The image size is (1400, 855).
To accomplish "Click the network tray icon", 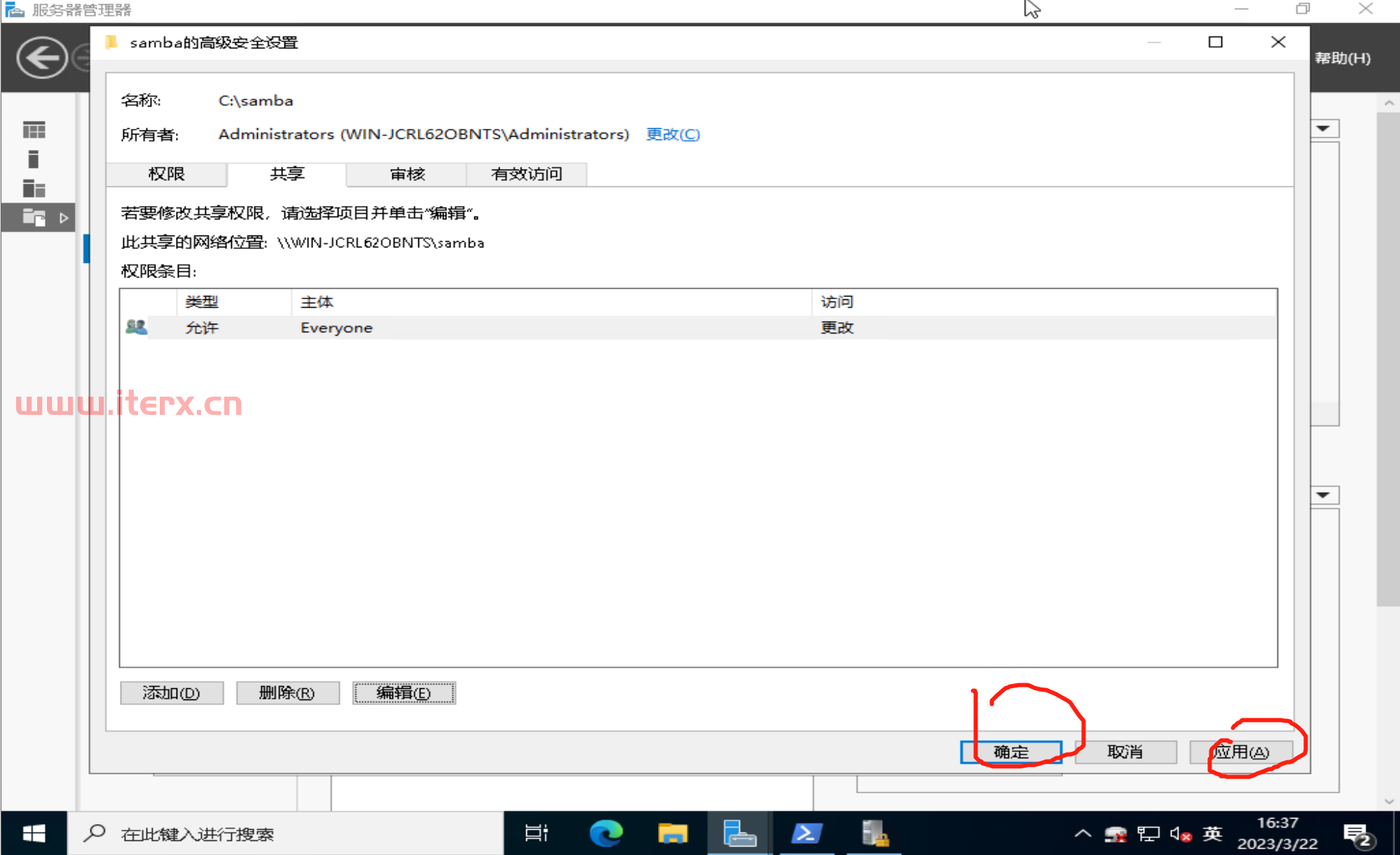I will (1148, 834).
